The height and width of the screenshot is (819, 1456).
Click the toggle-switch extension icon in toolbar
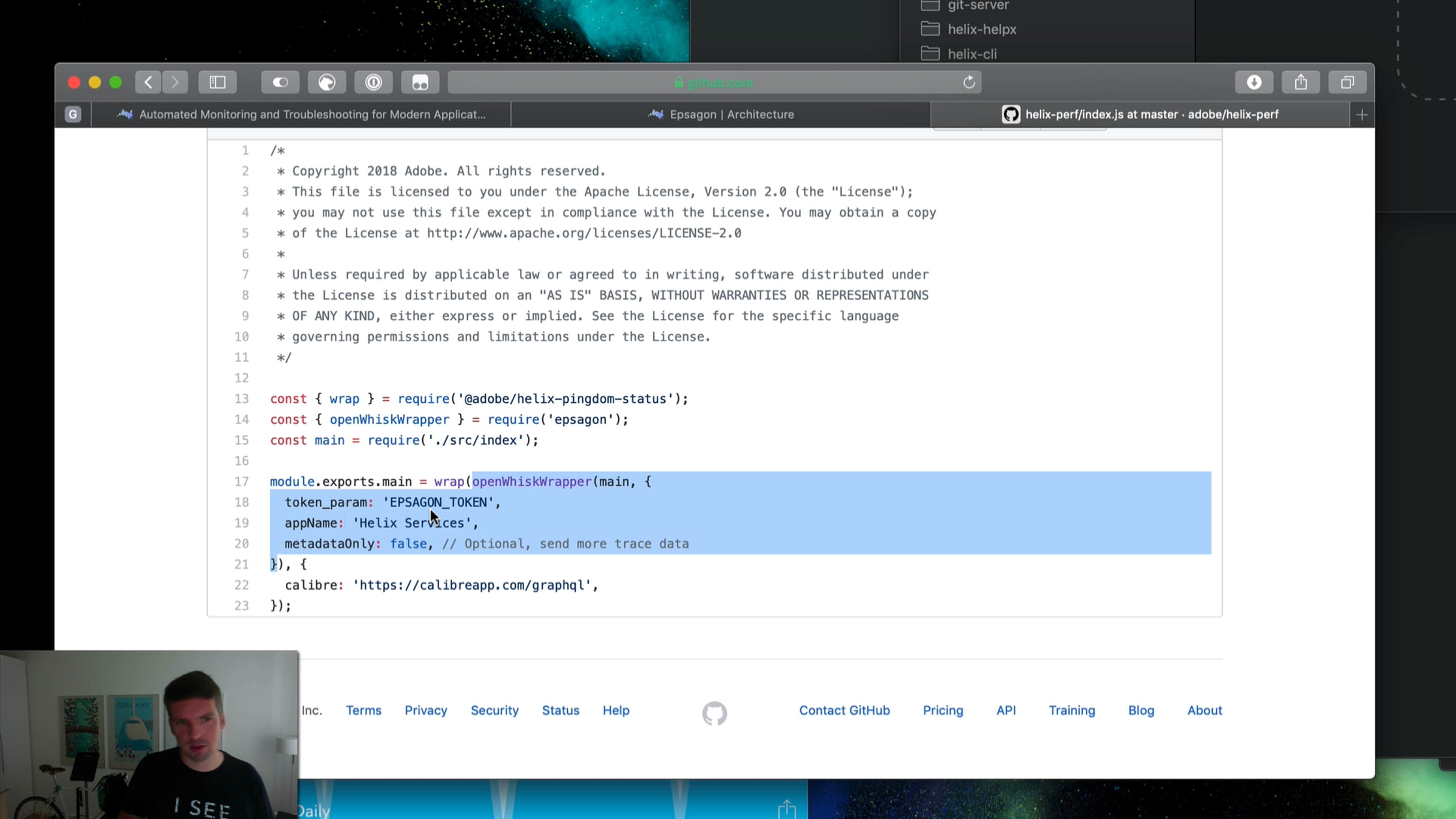coord(280,82)
